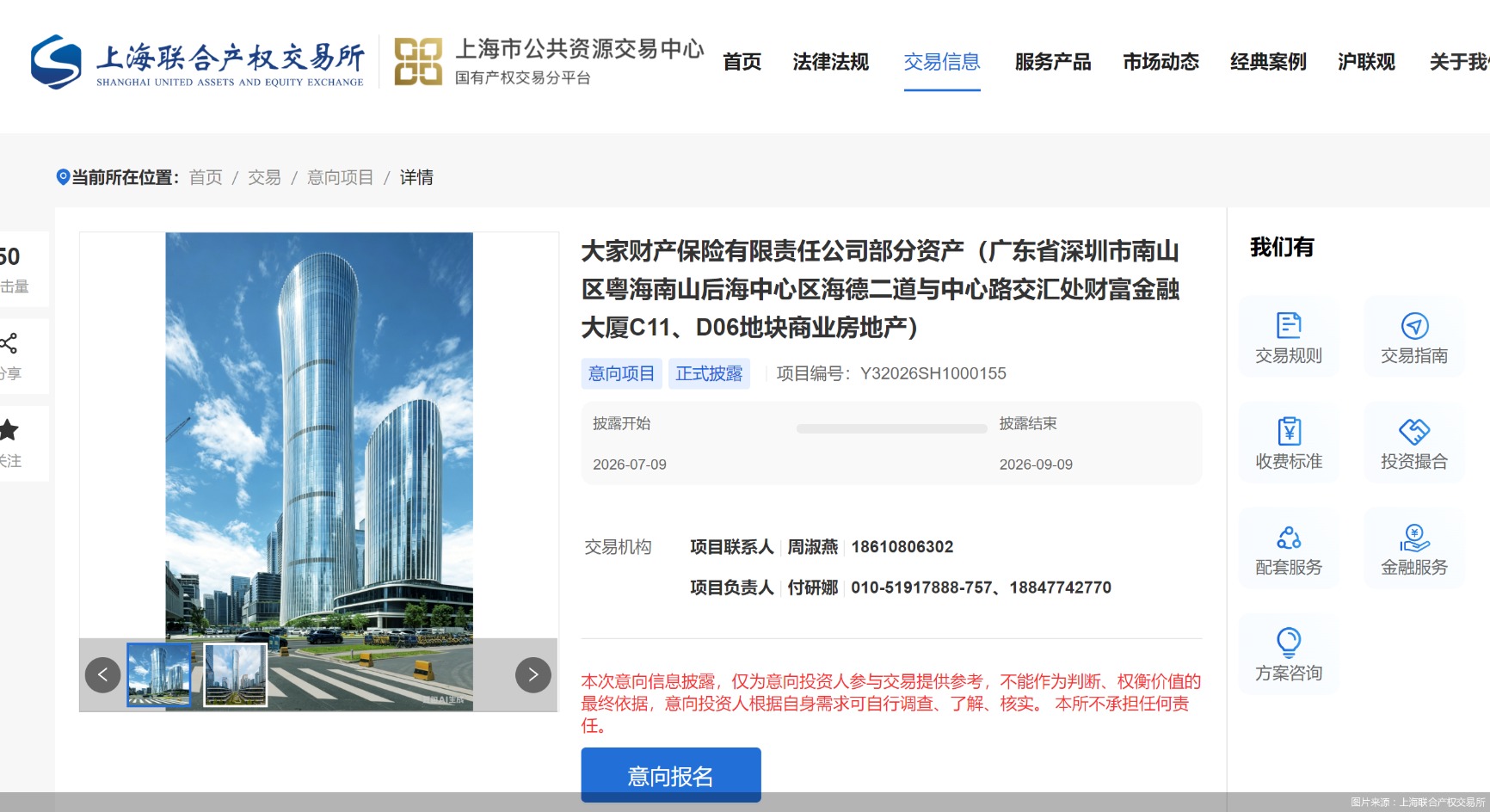This screenshot has height=812, width=1490.
Task: Click contact name 付研娜
Action: 813,587
